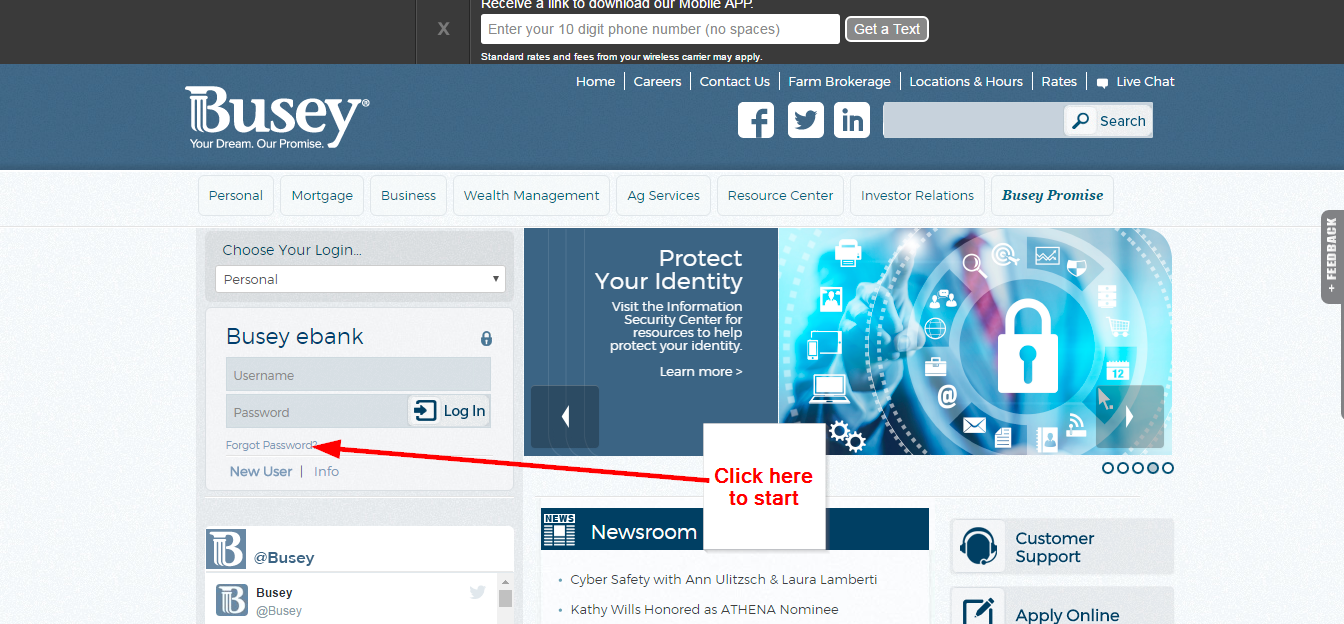The height and width of the screenshot is (624, 1344).
Task: Focus the 10 digit phone number field
Action: pos(660,29)
